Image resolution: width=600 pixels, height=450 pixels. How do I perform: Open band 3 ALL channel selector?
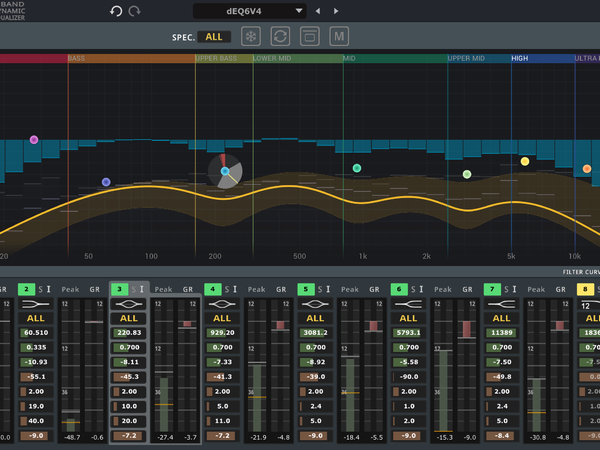[128, 318]
